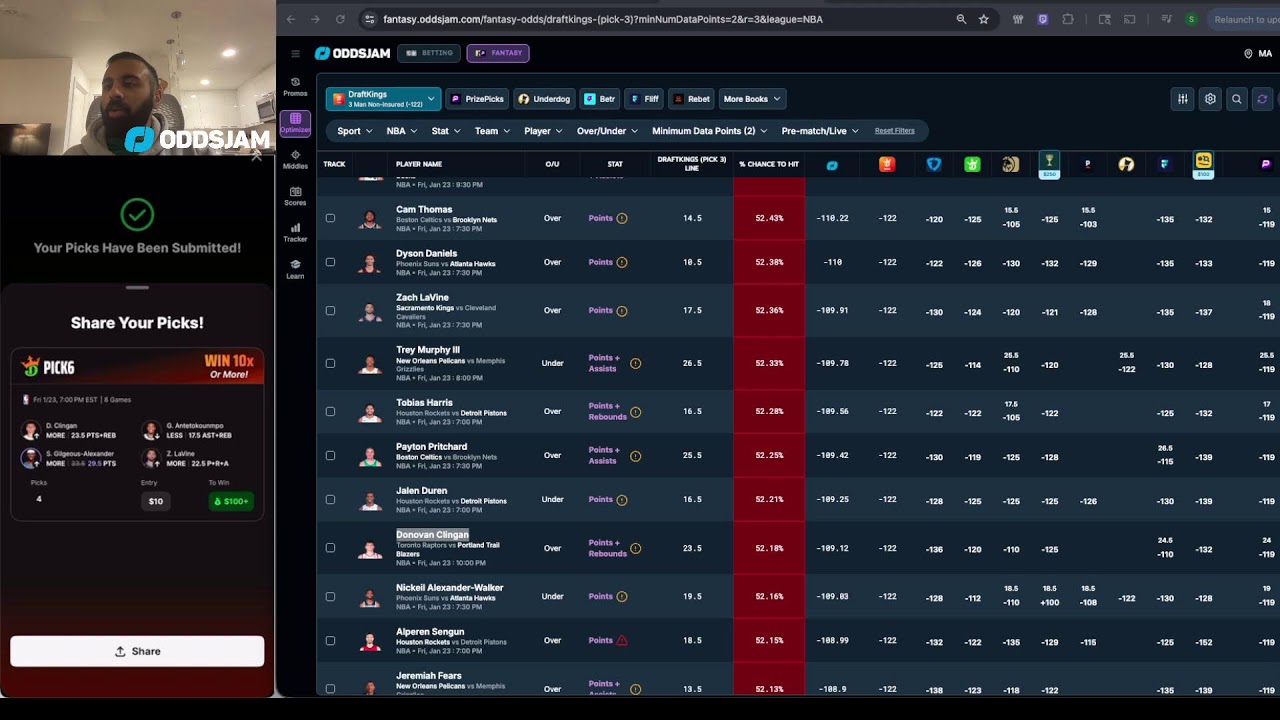
Task: Check the track box for Payton Pritchard
Action: point(330,455)
